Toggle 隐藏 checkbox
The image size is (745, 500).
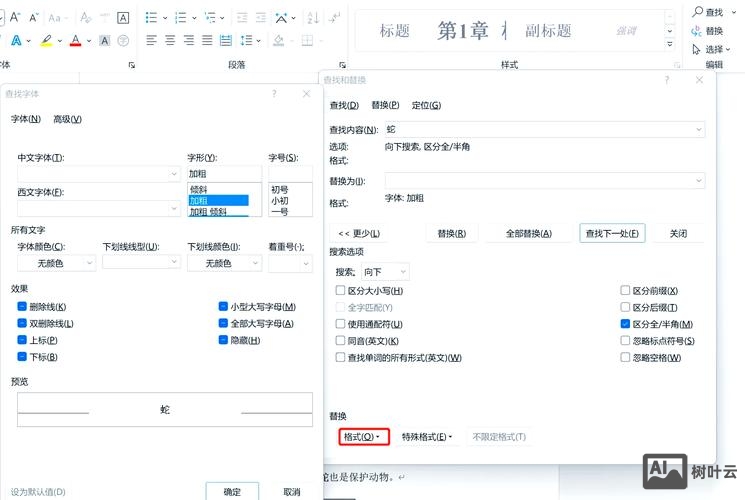click(x=223, y=340)
